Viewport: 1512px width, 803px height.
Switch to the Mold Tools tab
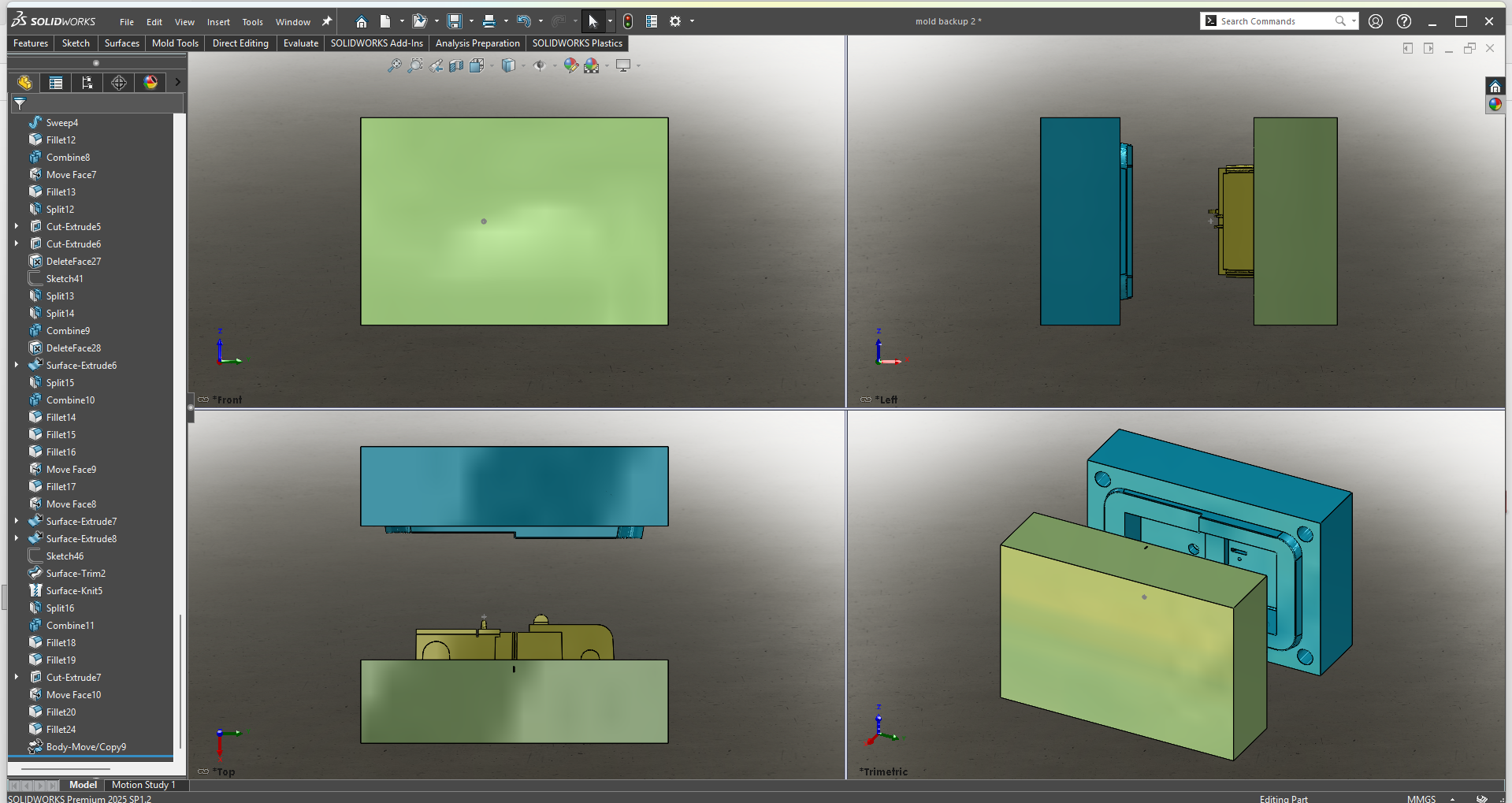click(x=175, y=43)
